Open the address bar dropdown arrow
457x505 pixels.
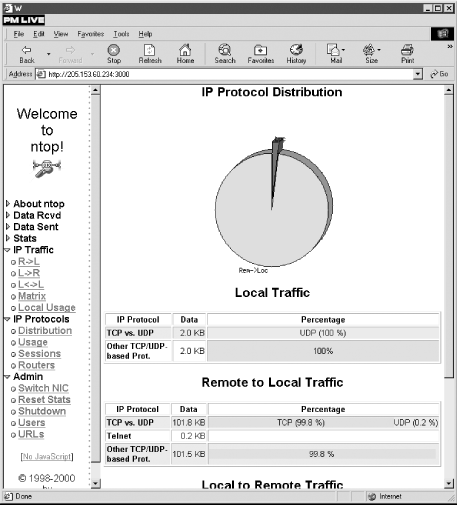point(418,74)
